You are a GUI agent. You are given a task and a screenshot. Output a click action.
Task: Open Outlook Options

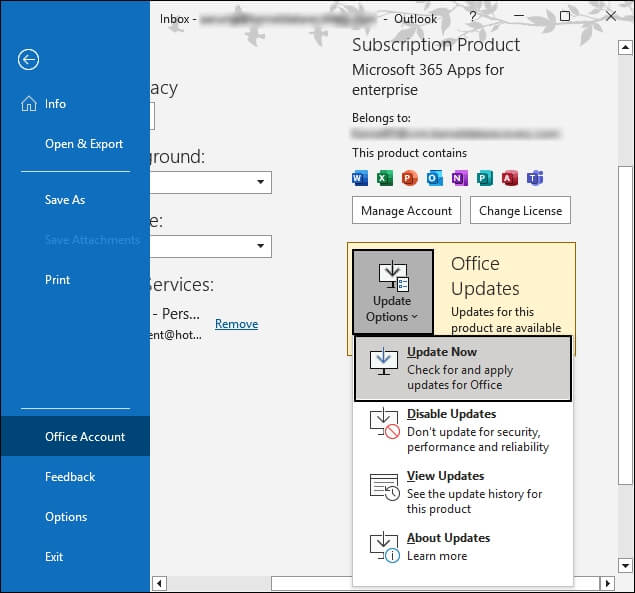click(x=75, y=517)
